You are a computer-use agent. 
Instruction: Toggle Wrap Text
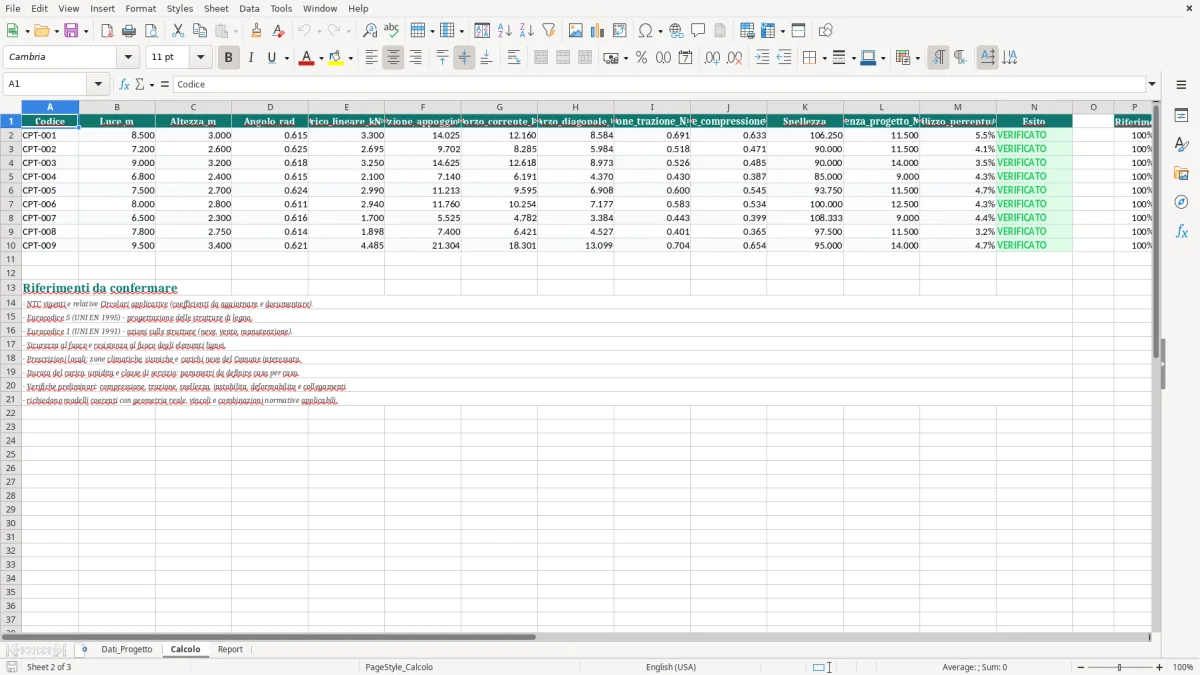point(514,58)
